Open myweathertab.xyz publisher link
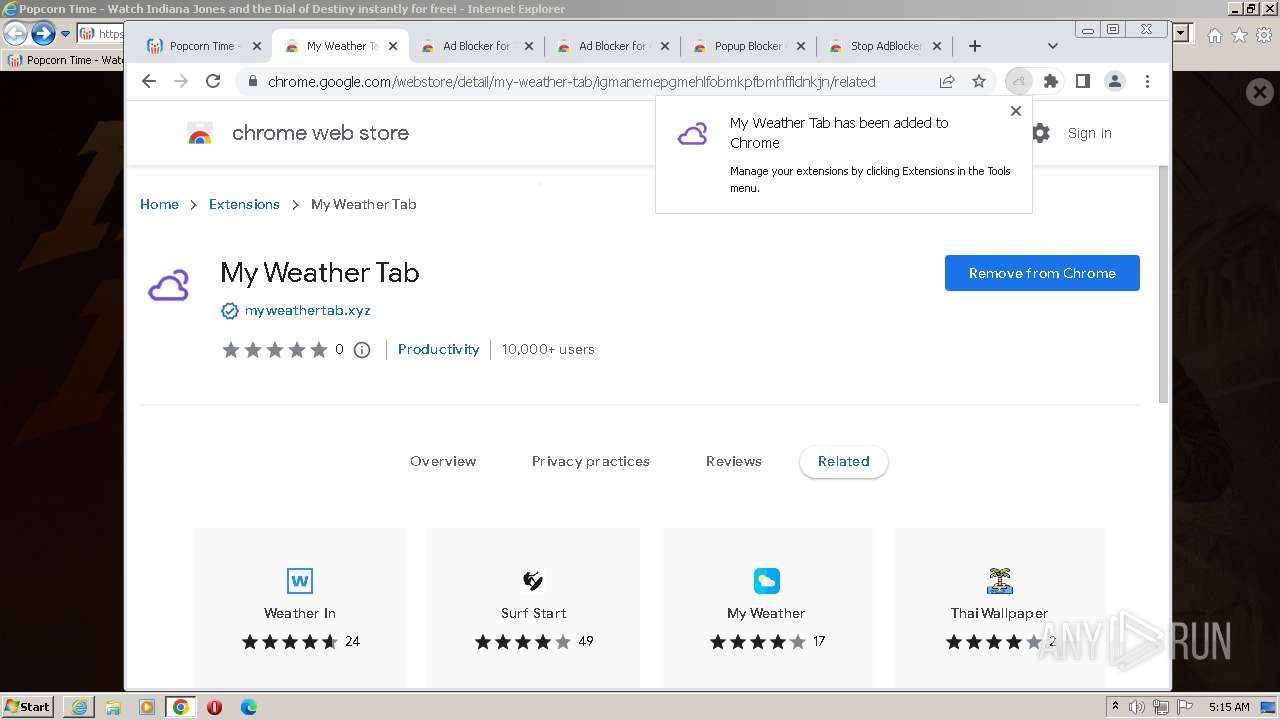This screenshot has width=1280, height=720. (307, 310)
